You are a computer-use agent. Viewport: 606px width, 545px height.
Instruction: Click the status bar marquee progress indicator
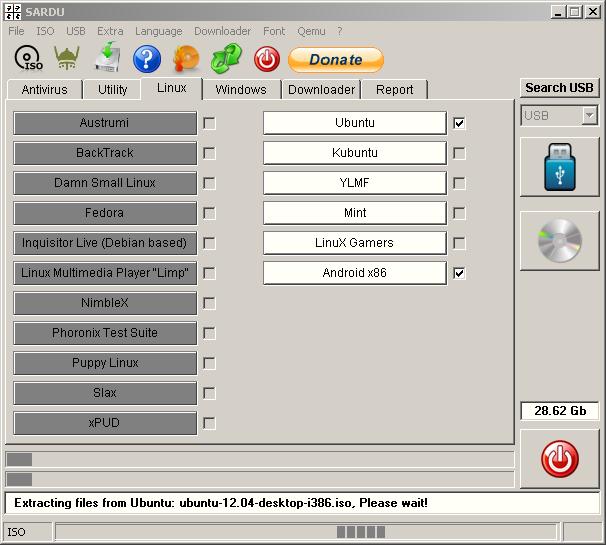307,532
